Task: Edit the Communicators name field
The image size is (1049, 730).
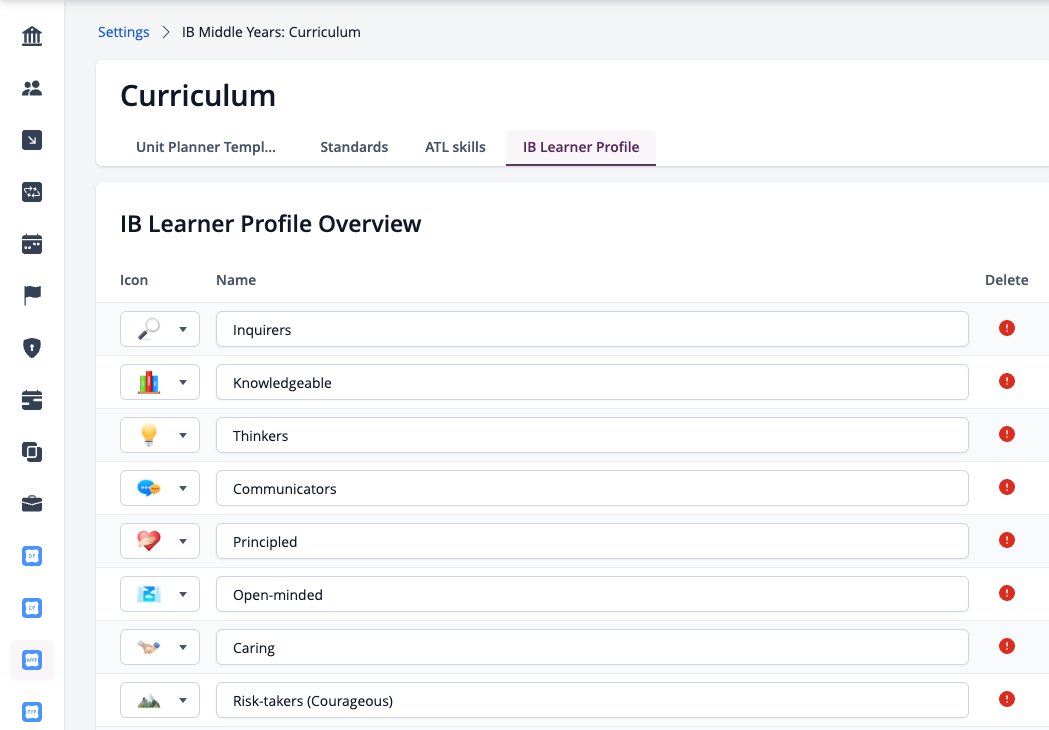Action: tap(592, 488)
